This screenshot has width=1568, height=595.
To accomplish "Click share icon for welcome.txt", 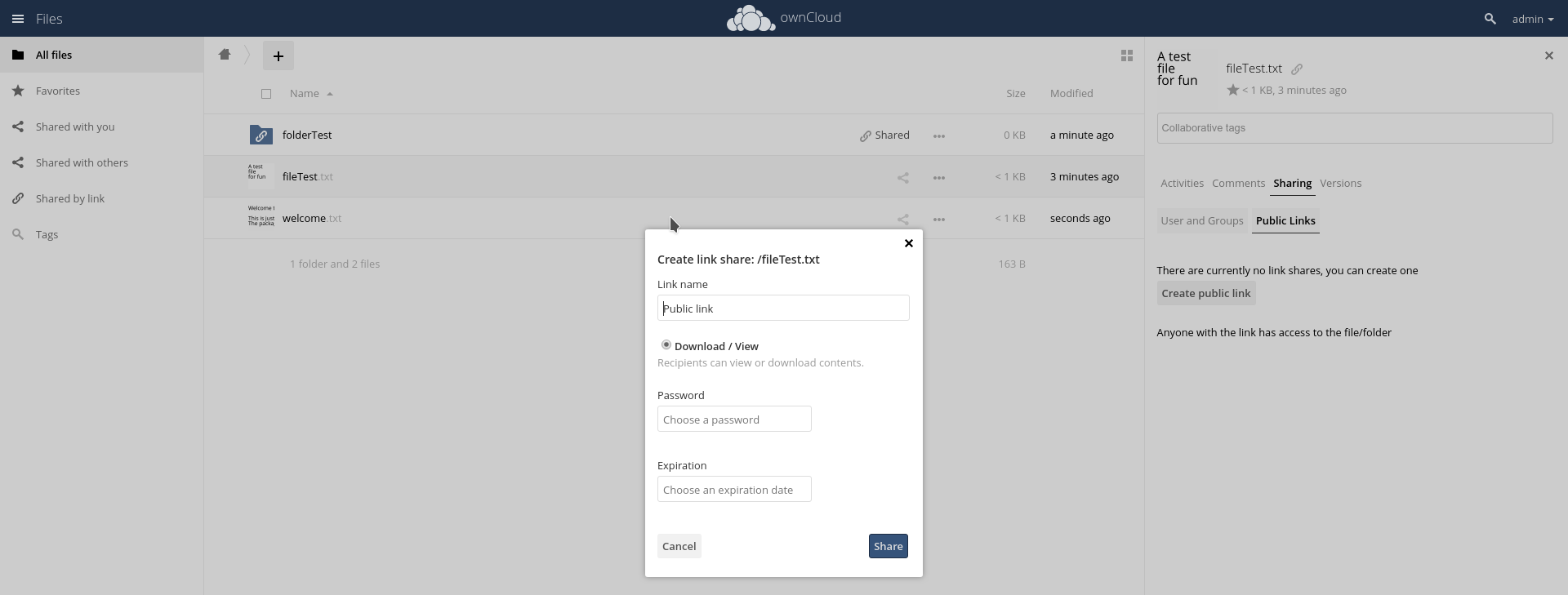I will (x=903, y=219).
